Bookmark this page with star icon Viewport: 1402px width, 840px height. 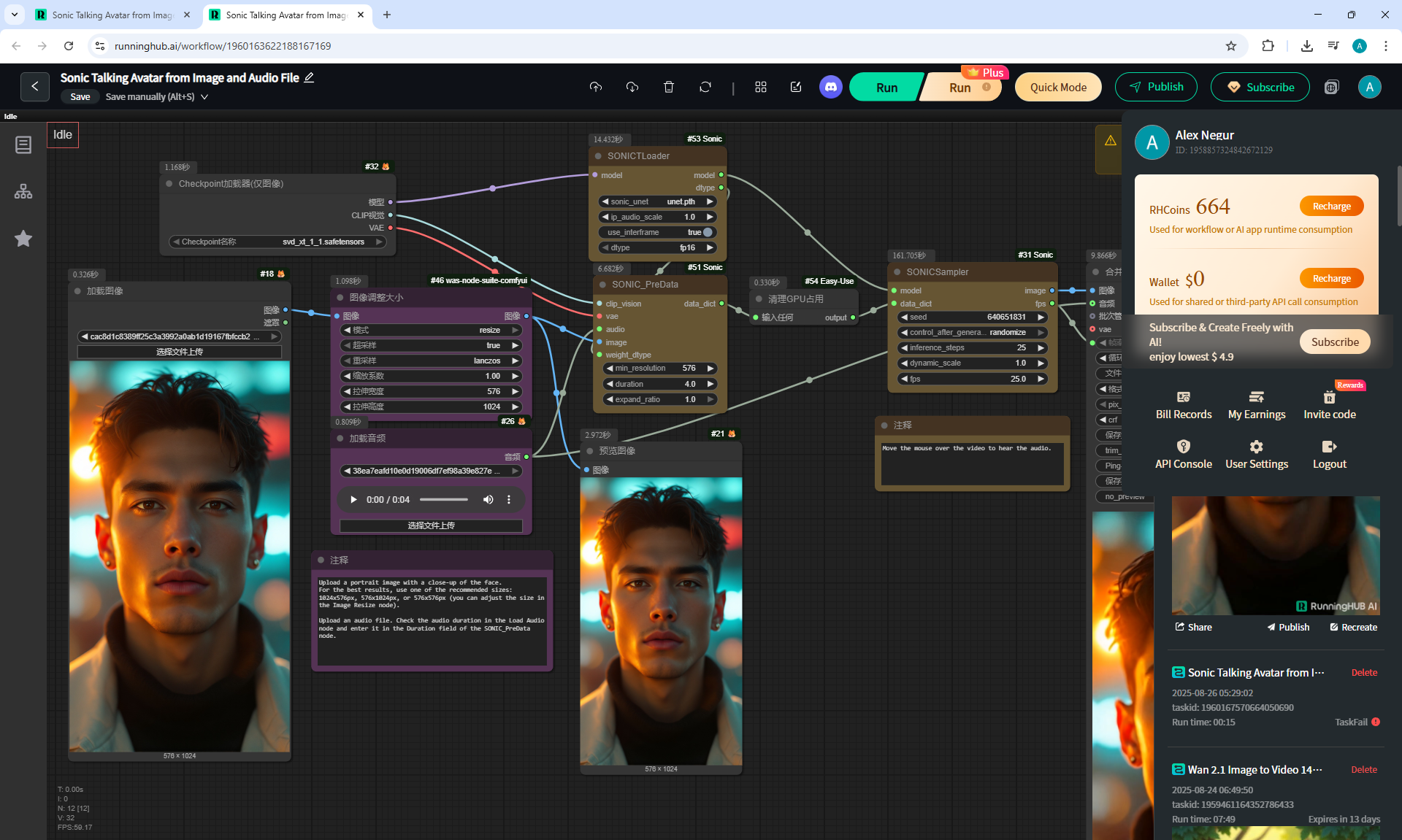(x=1231, y=46)
